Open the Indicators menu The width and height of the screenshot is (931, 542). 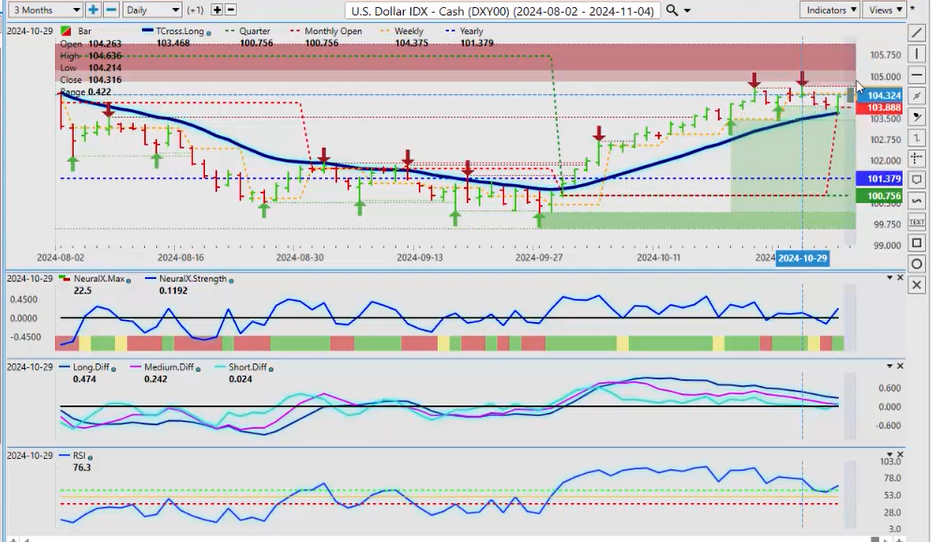pos(831,10)
